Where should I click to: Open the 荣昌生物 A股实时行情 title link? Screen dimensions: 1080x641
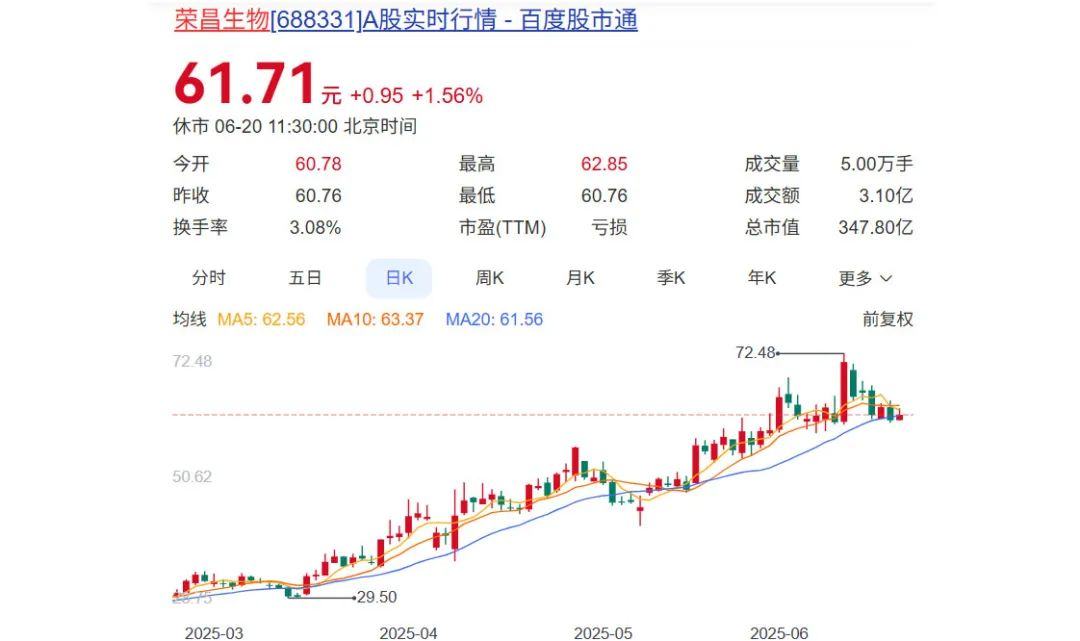coord(406,20)
